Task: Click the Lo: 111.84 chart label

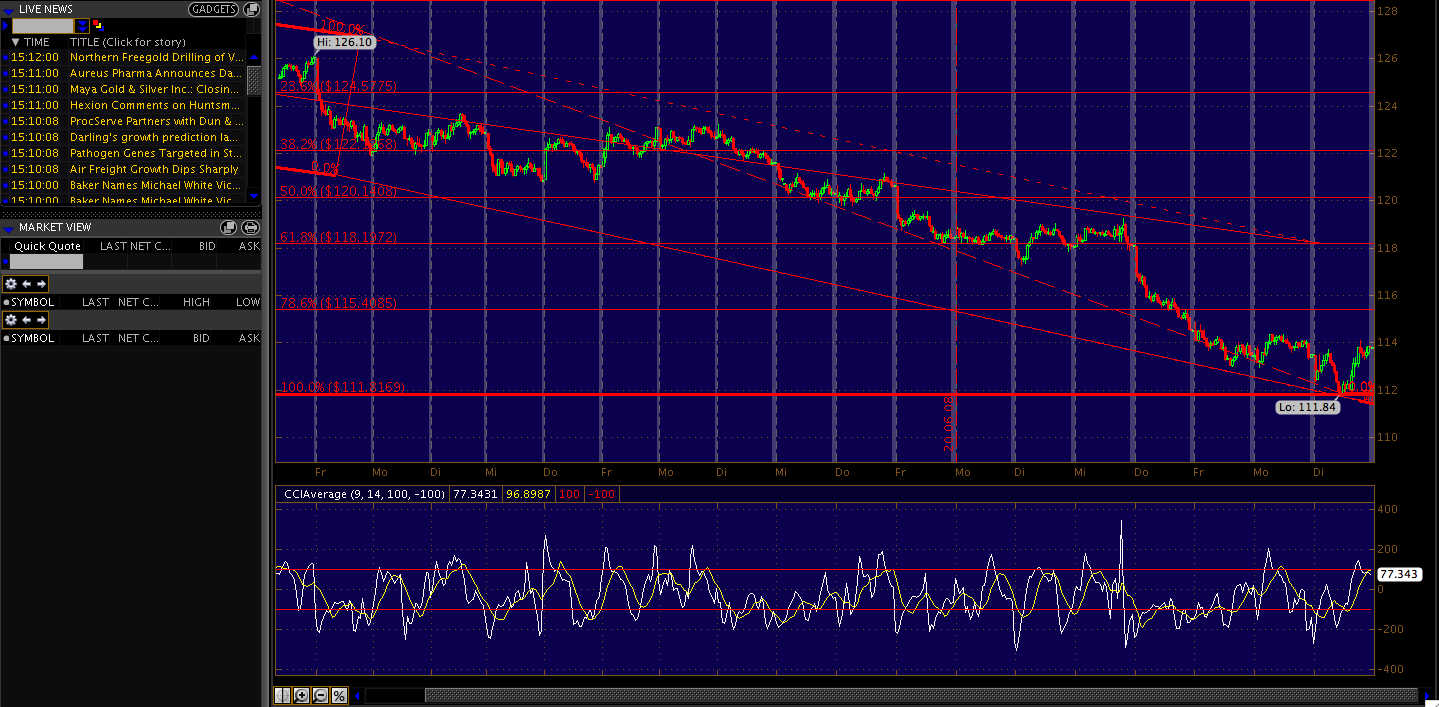Action: click(1307, 407)
